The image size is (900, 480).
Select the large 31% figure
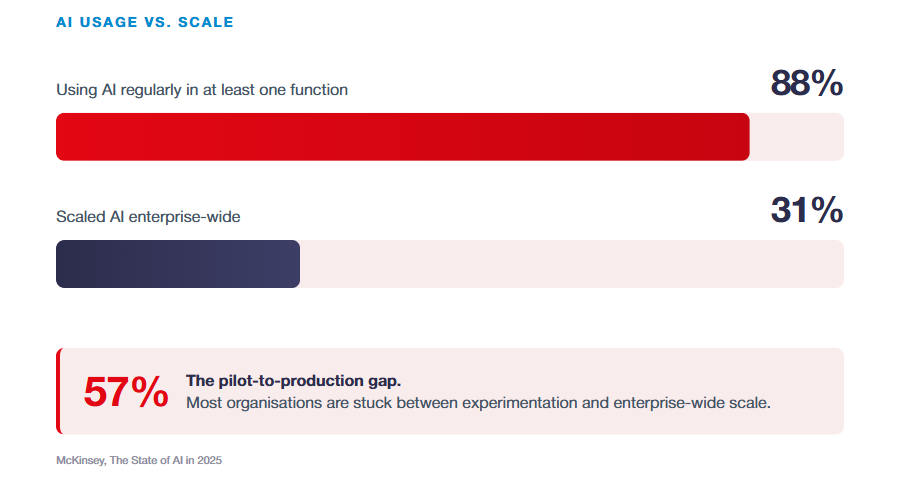tap(806, 210)
